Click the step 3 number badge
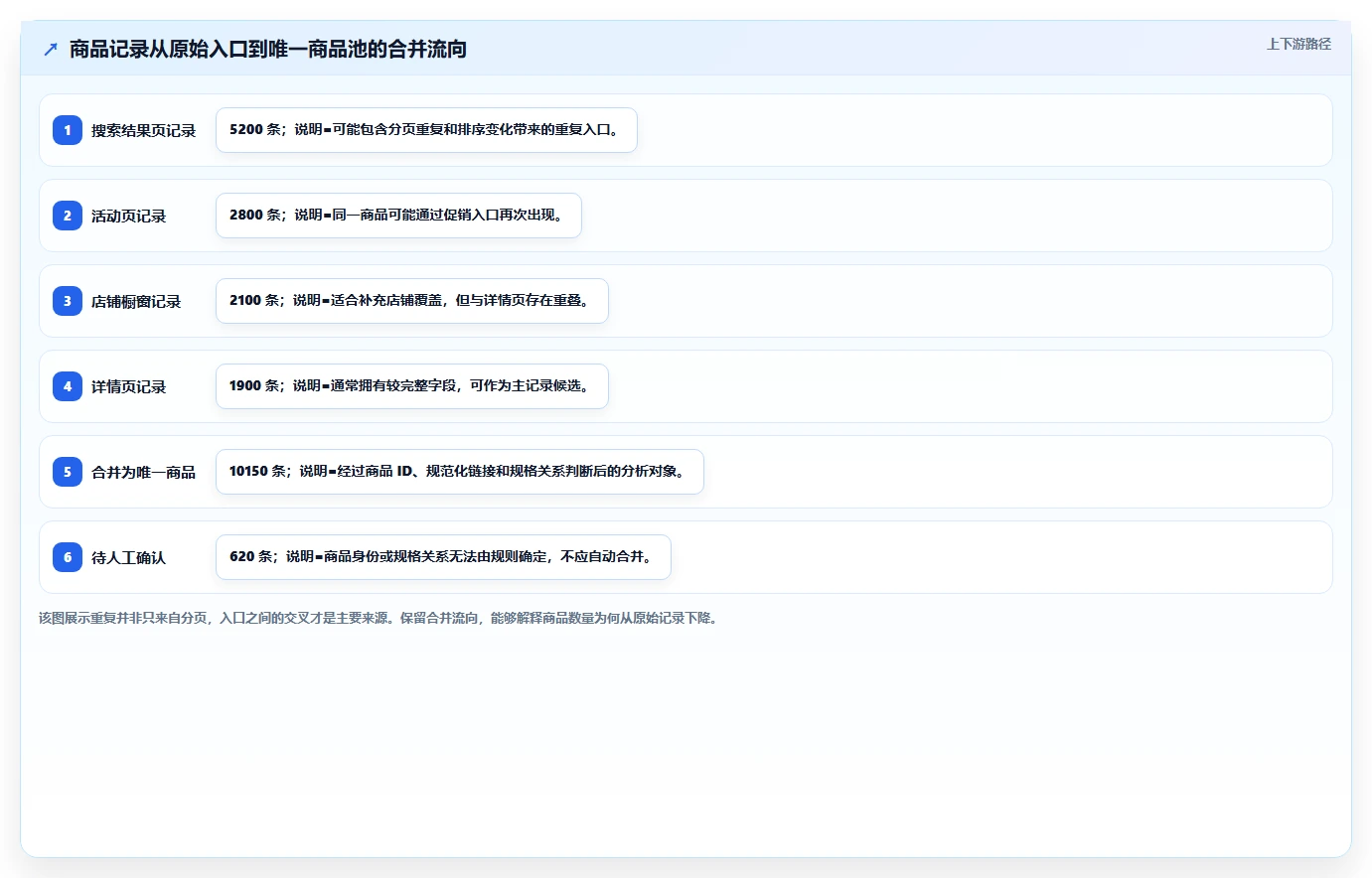The image size is (1372, 878). [68, 301]
